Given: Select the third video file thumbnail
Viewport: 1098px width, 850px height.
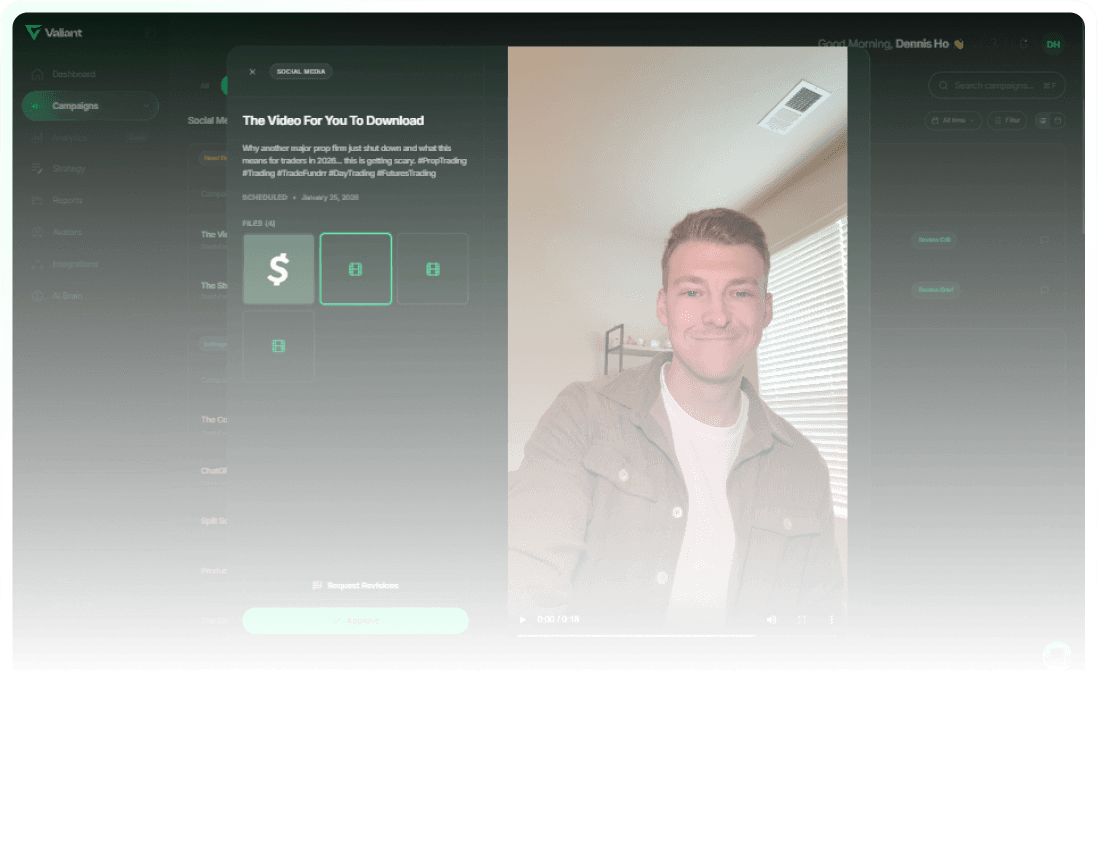Looking at the screenshot, I should point(433,269).
